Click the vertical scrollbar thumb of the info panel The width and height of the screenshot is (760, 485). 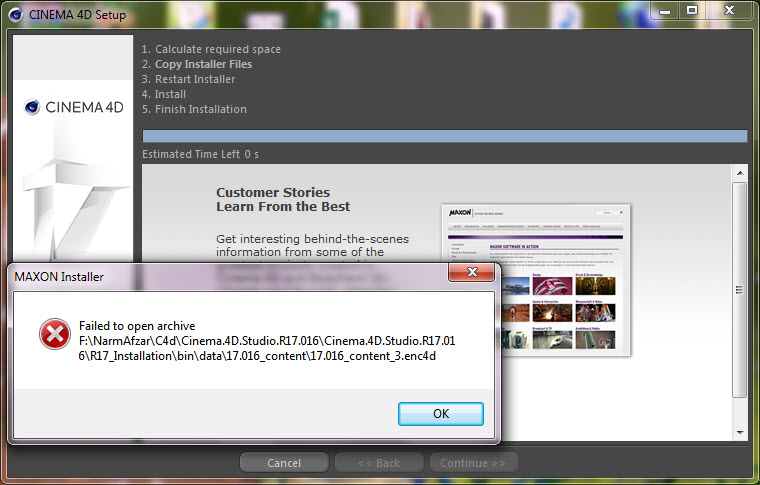(740, 290)
